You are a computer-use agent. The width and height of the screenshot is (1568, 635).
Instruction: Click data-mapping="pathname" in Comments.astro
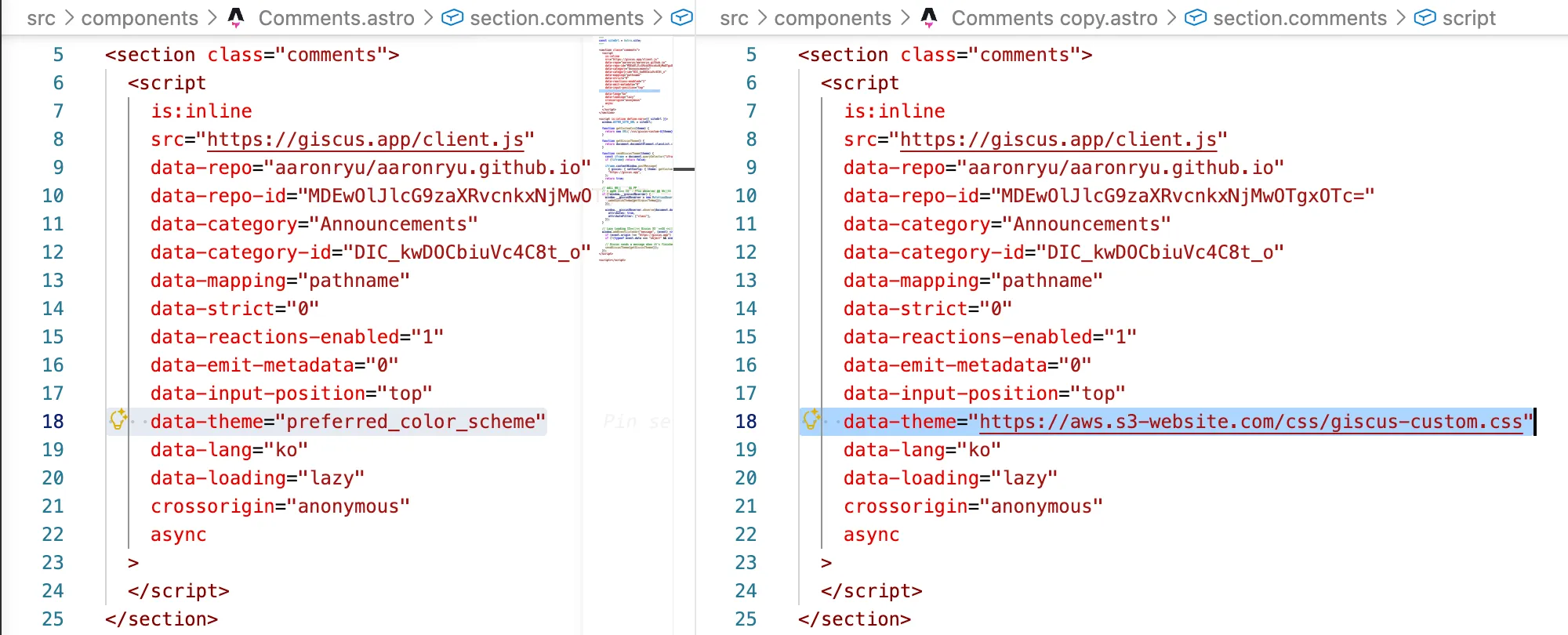tap(280, 281)
